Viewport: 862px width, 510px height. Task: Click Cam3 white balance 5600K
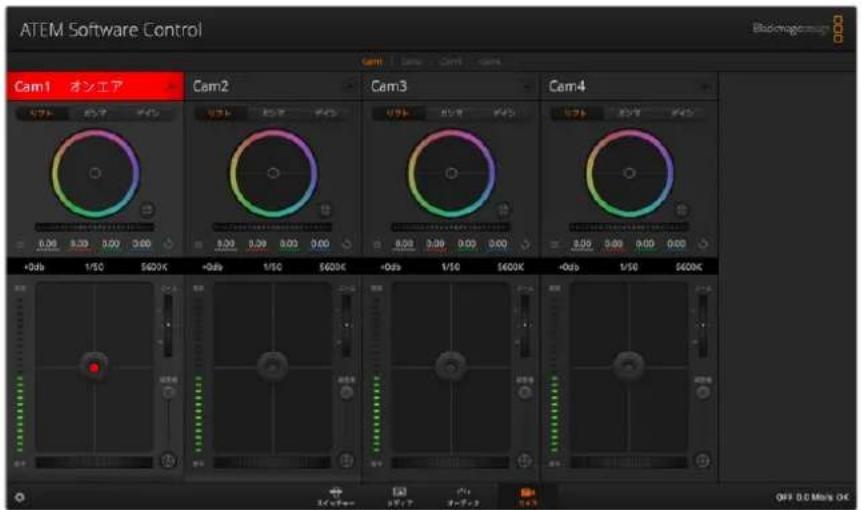pos(510,267)
